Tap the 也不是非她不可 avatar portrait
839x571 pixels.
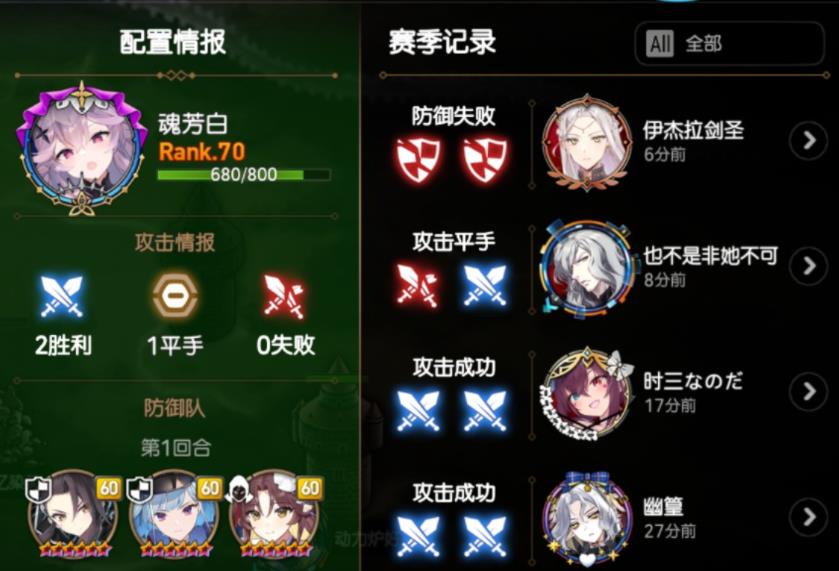pos(587,267)
